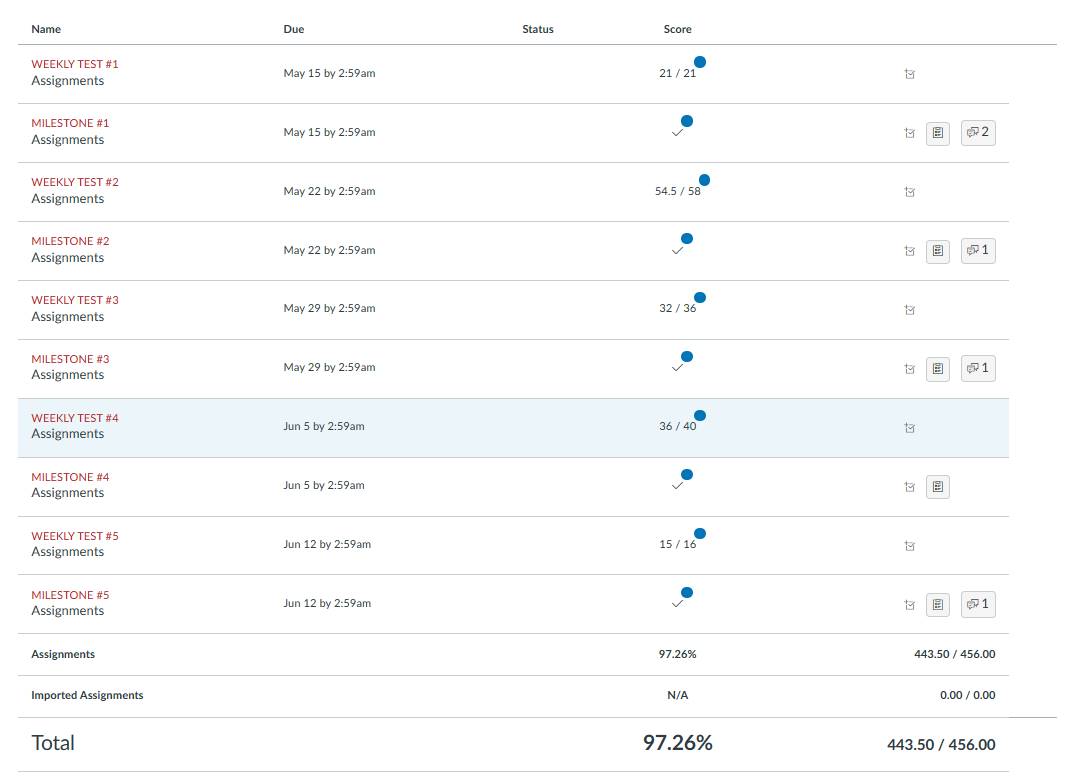View 1 comment on MILESTONE #2
The width and height of the screenshot is (1072, 777).
click(978, 250)
